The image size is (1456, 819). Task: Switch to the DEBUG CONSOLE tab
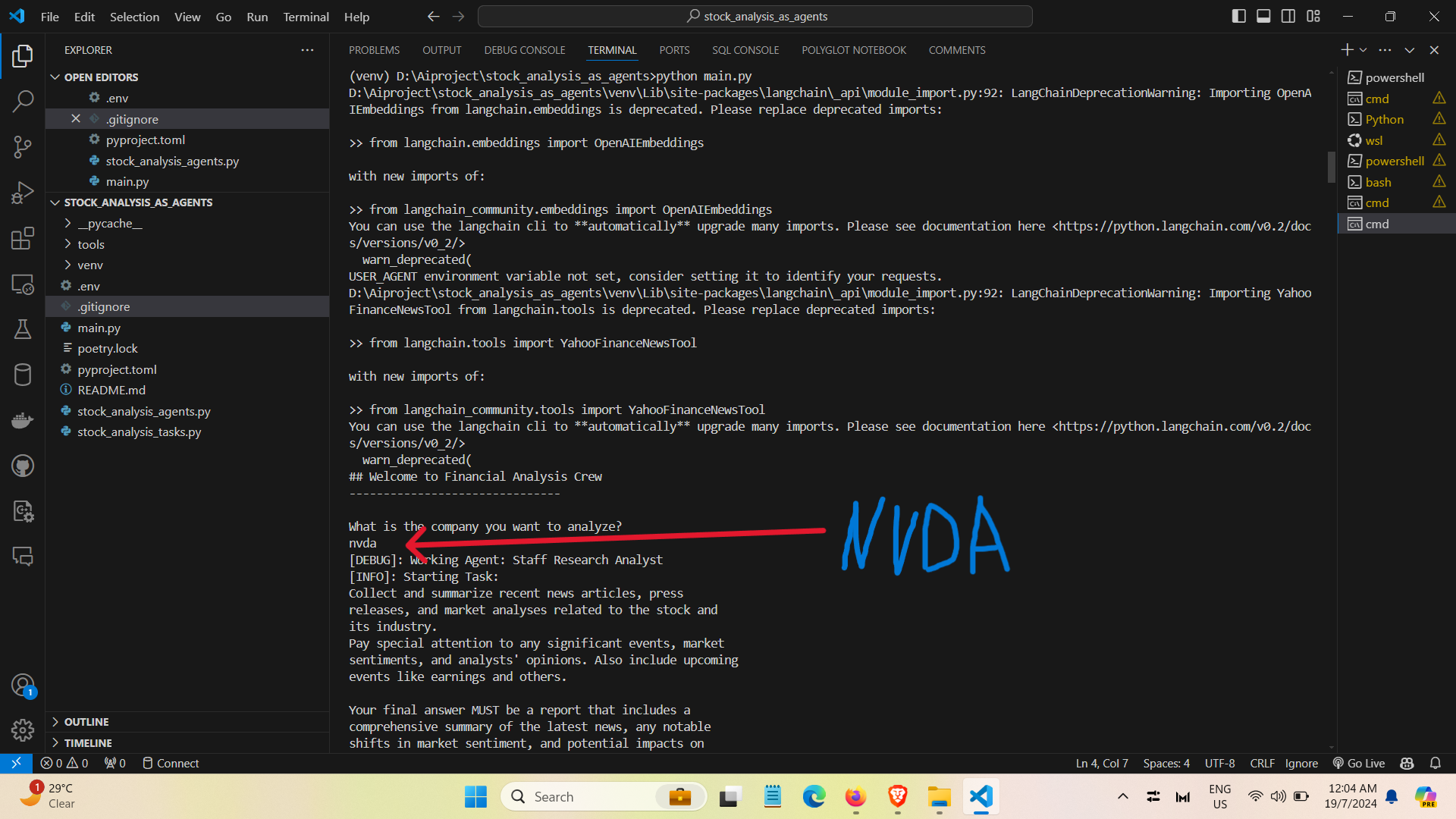pos(524,50)
